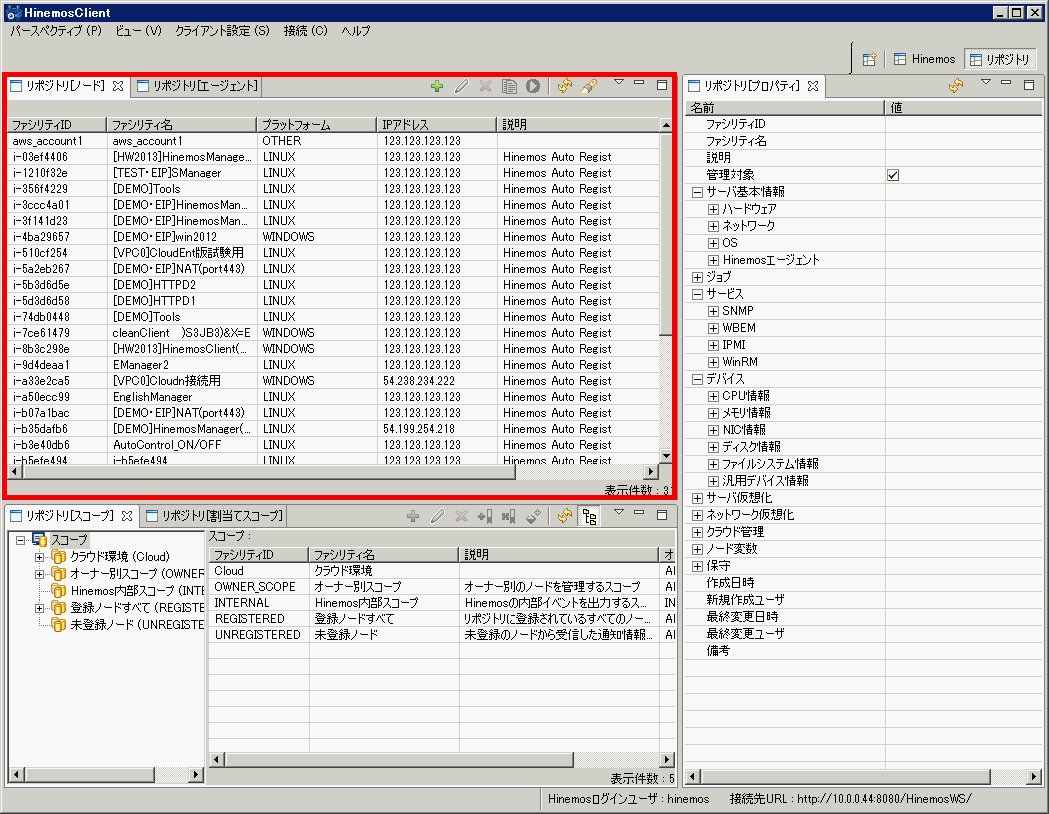Expand the 登録ノードすべて scope tree node

click(39, 608)
